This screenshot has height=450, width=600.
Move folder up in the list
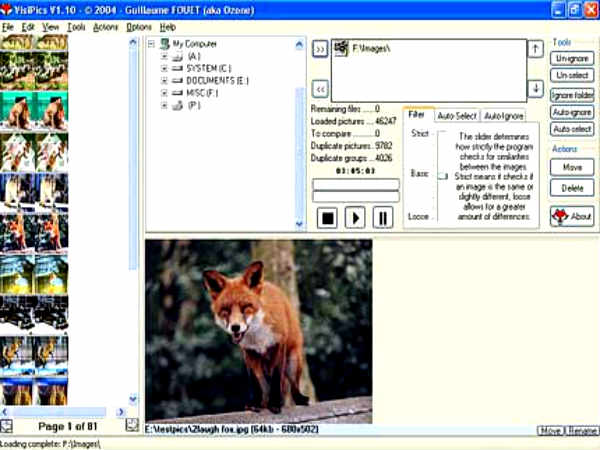[x=536, y=48]
